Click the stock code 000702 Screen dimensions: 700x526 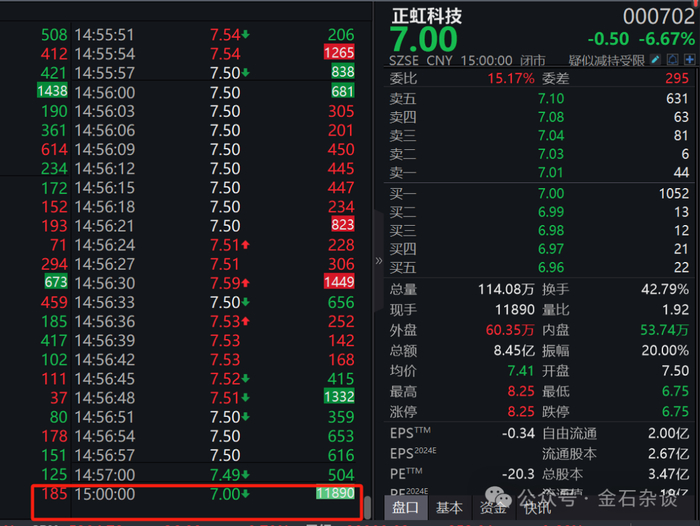point(658,17)
